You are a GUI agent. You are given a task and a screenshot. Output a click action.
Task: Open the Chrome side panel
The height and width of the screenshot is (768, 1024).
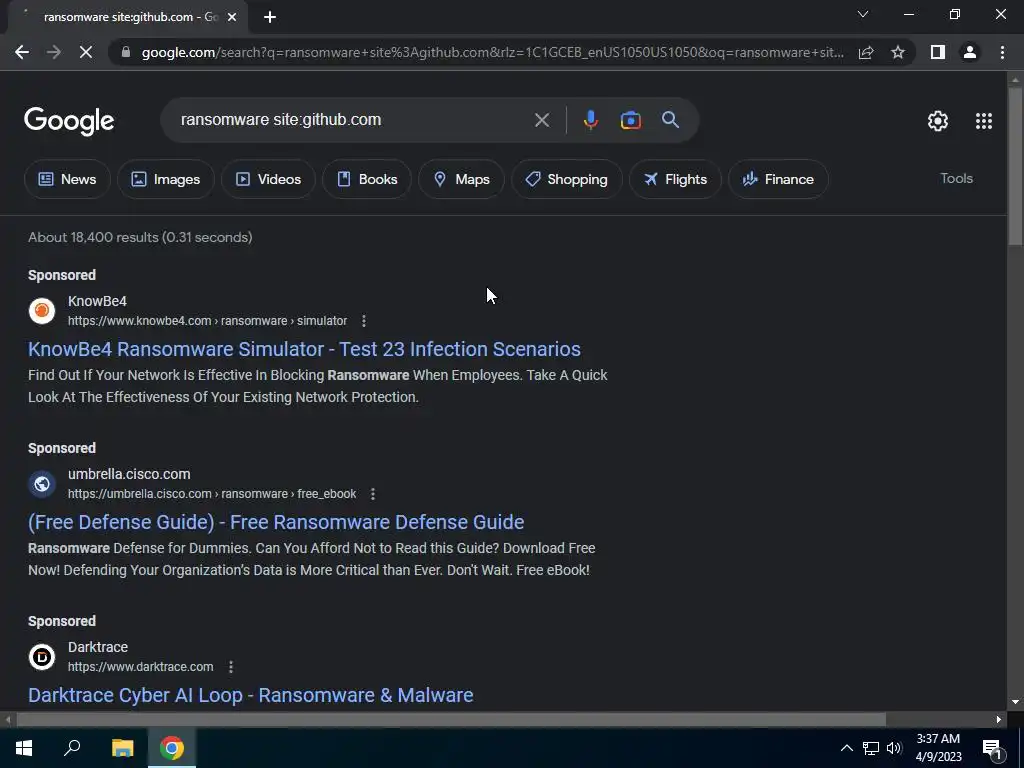pos(938,52)
